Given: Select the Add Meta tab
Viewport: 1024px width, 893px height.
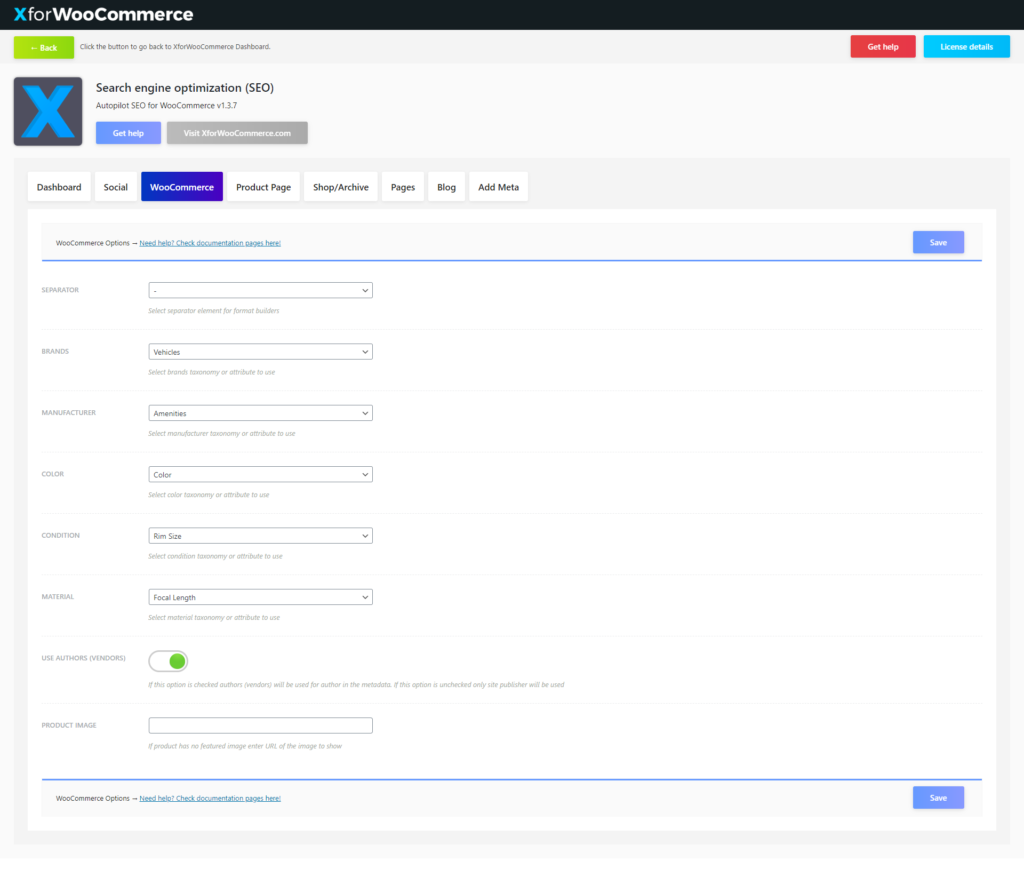Looking at the screenshot, I should 498,187.
